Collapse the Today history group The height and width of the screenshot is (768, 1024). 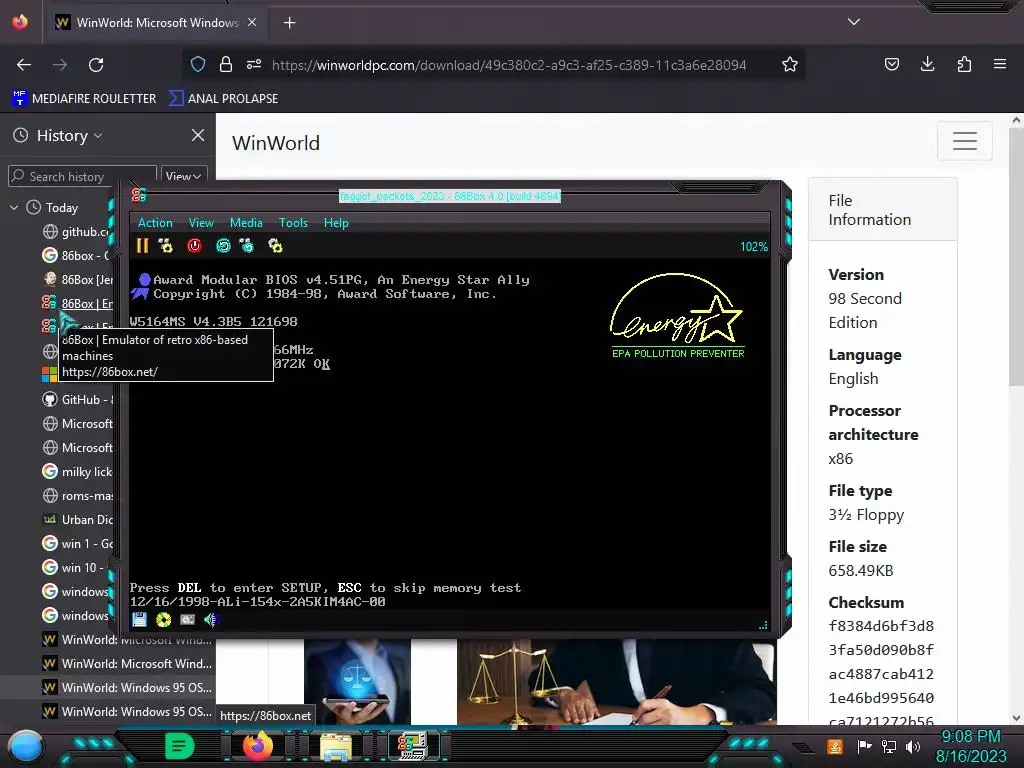point(14,208)
